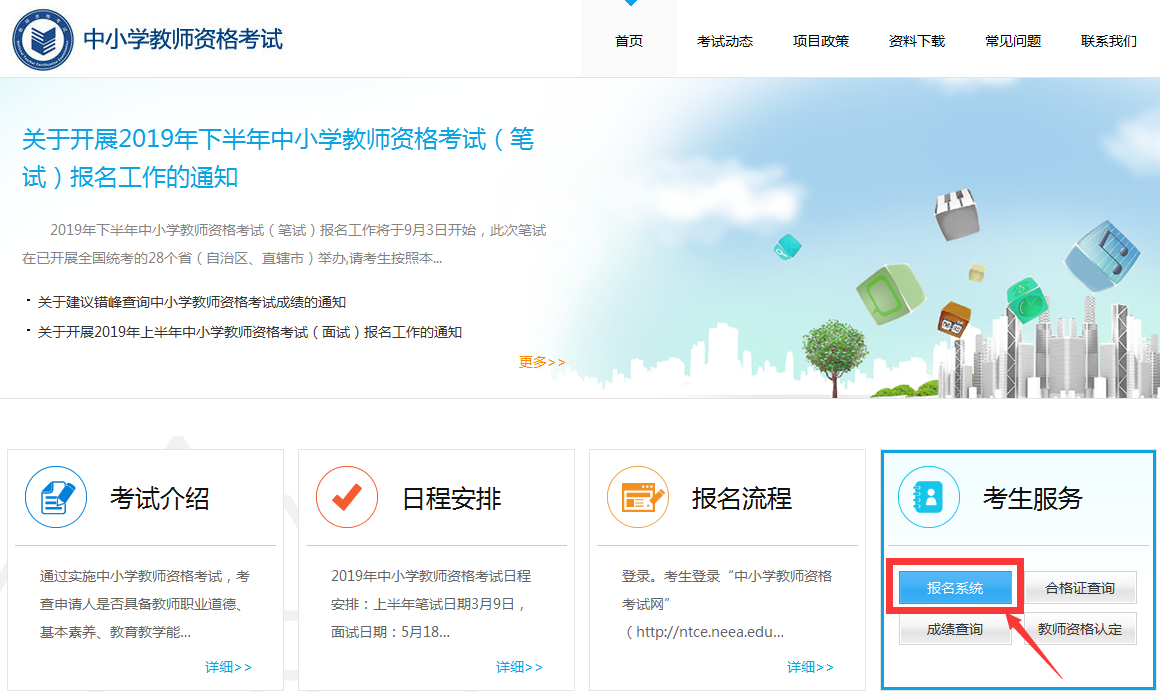The width and height of the screenshot is (1160, 692).
Task: Open the 资料下载 menu item
Action: [x=917, y=41]
